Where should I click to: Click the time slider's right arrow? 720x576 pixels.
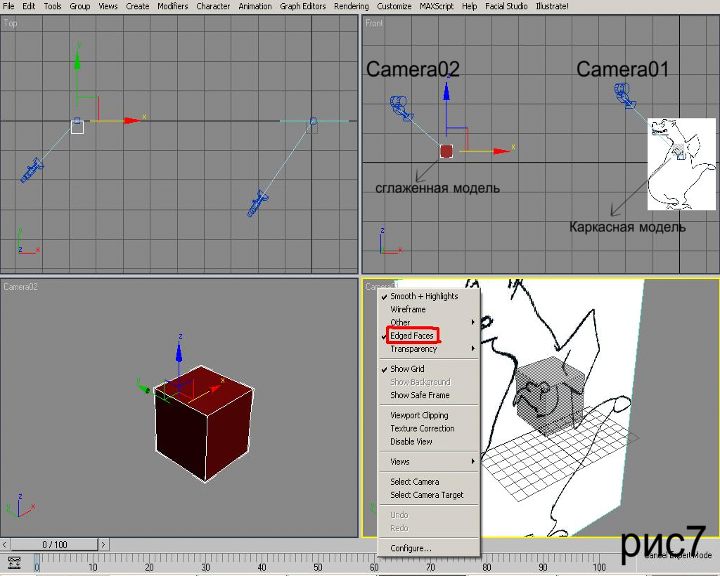coord(104,544)
